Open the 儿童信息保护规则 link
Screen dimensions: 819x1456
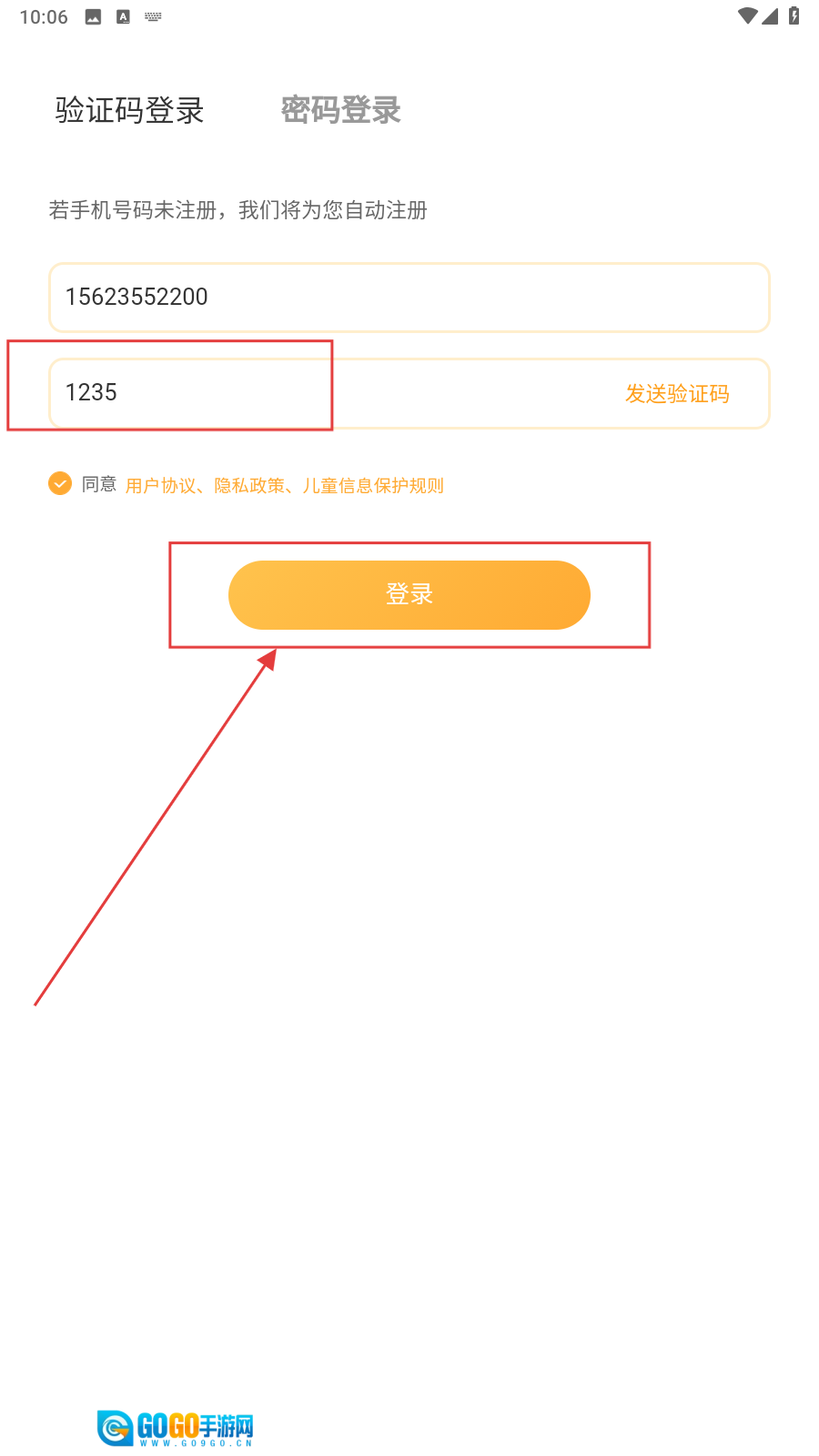pos(373,486)
